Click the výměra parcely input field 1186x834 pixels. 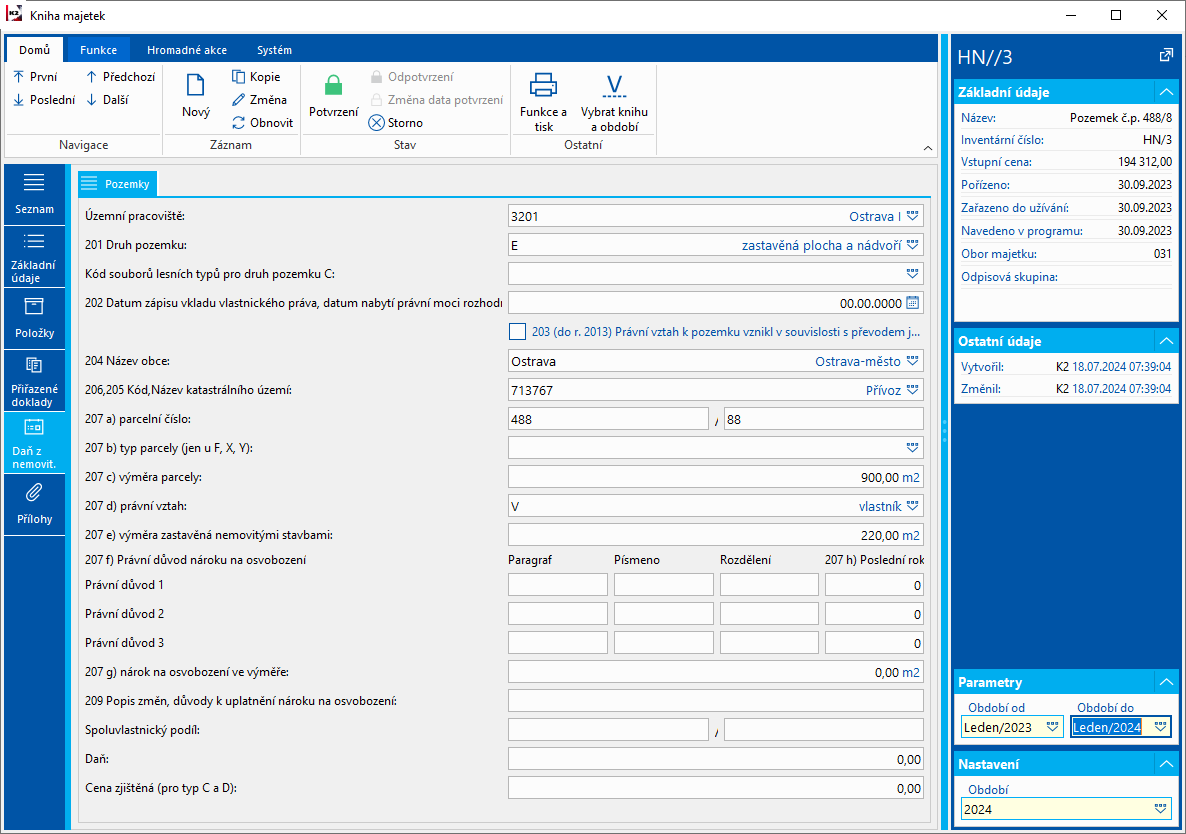(x=700, y=477)
